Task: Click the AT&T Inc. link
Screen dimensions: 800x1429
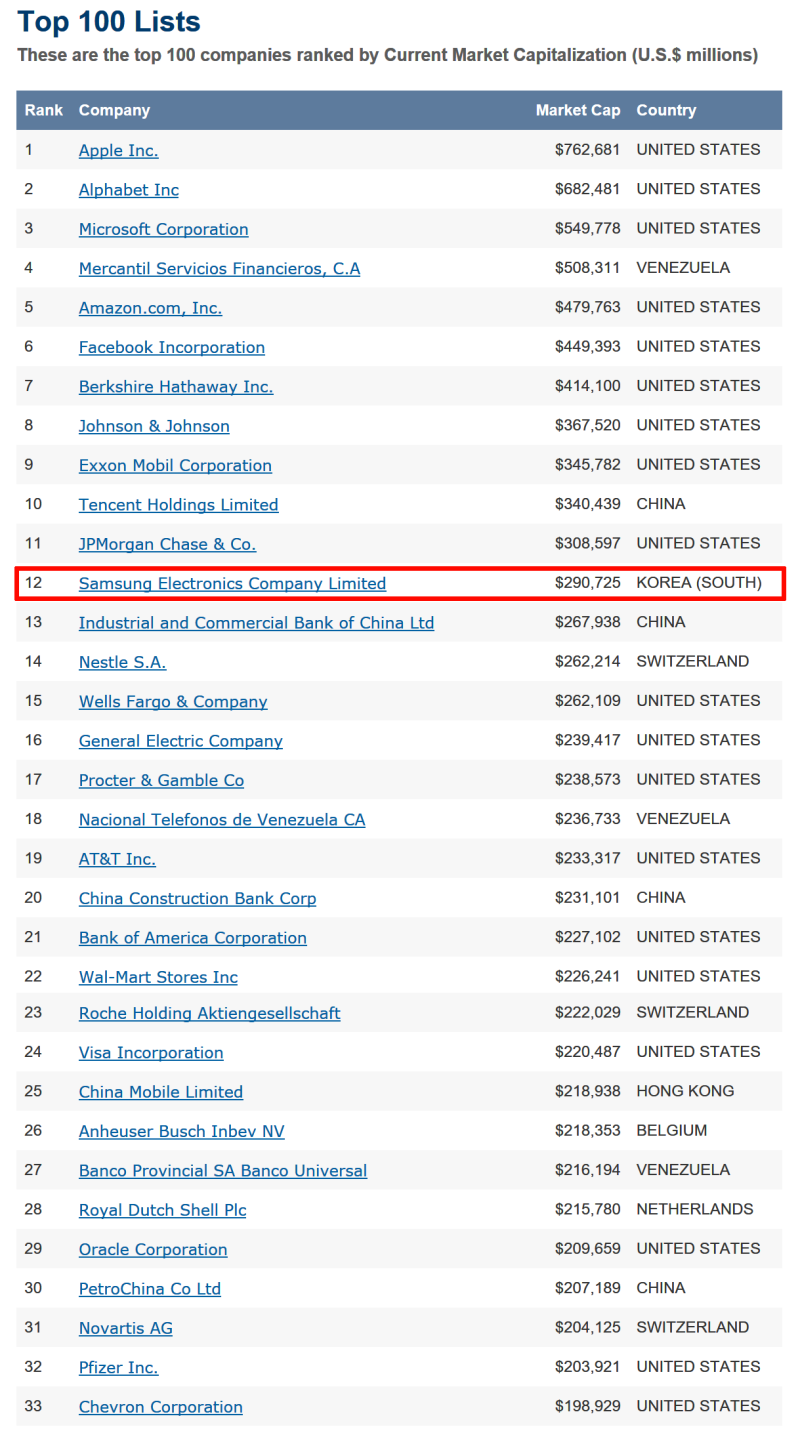Action: tap(117, 859)
